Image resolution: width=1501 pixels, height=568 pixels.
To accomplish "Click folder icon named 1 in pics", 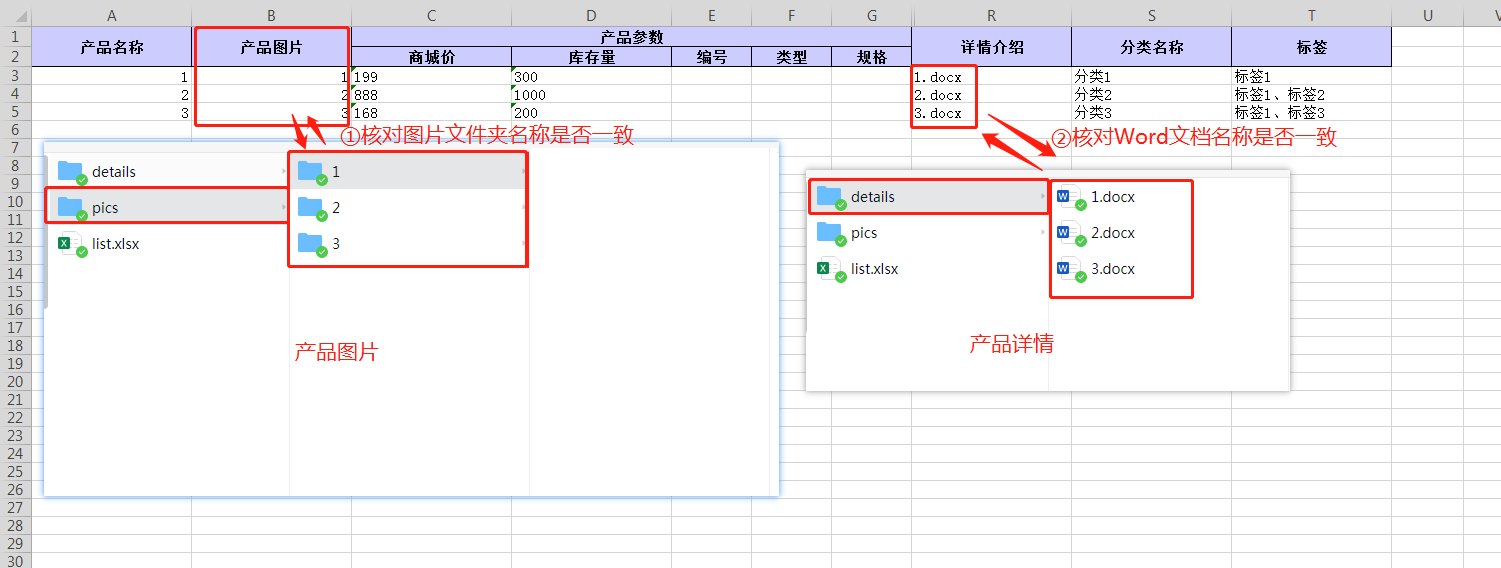I will (x=311, y=171).
